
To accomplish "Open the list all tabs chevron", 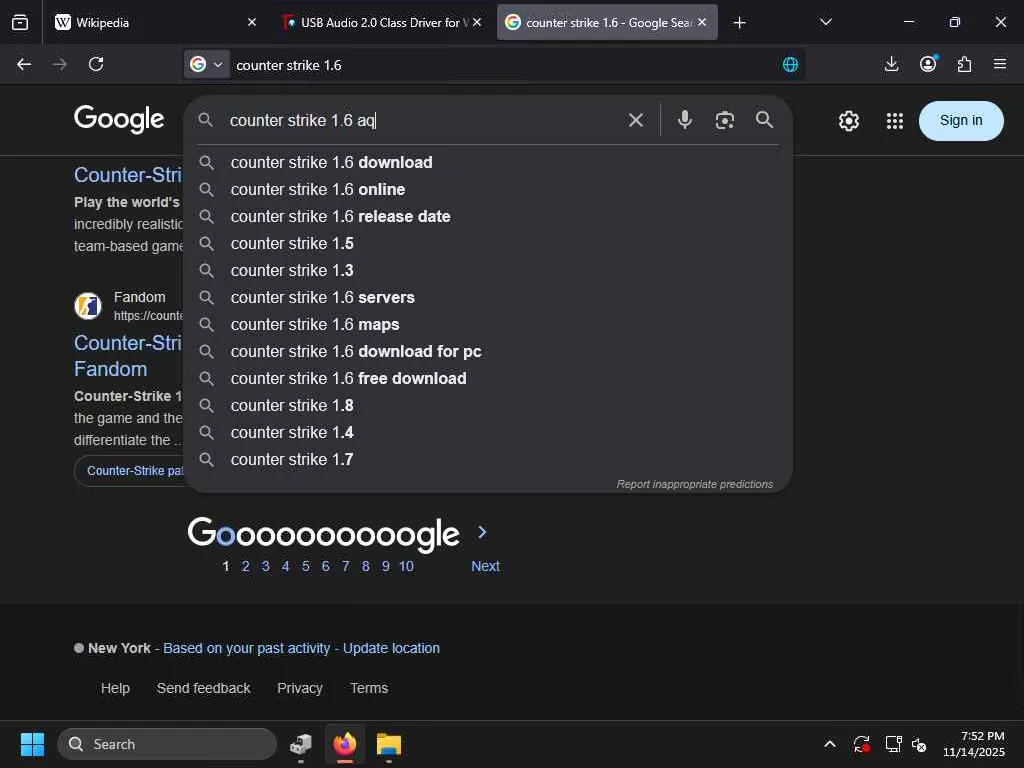I will [x=825, y=22].
